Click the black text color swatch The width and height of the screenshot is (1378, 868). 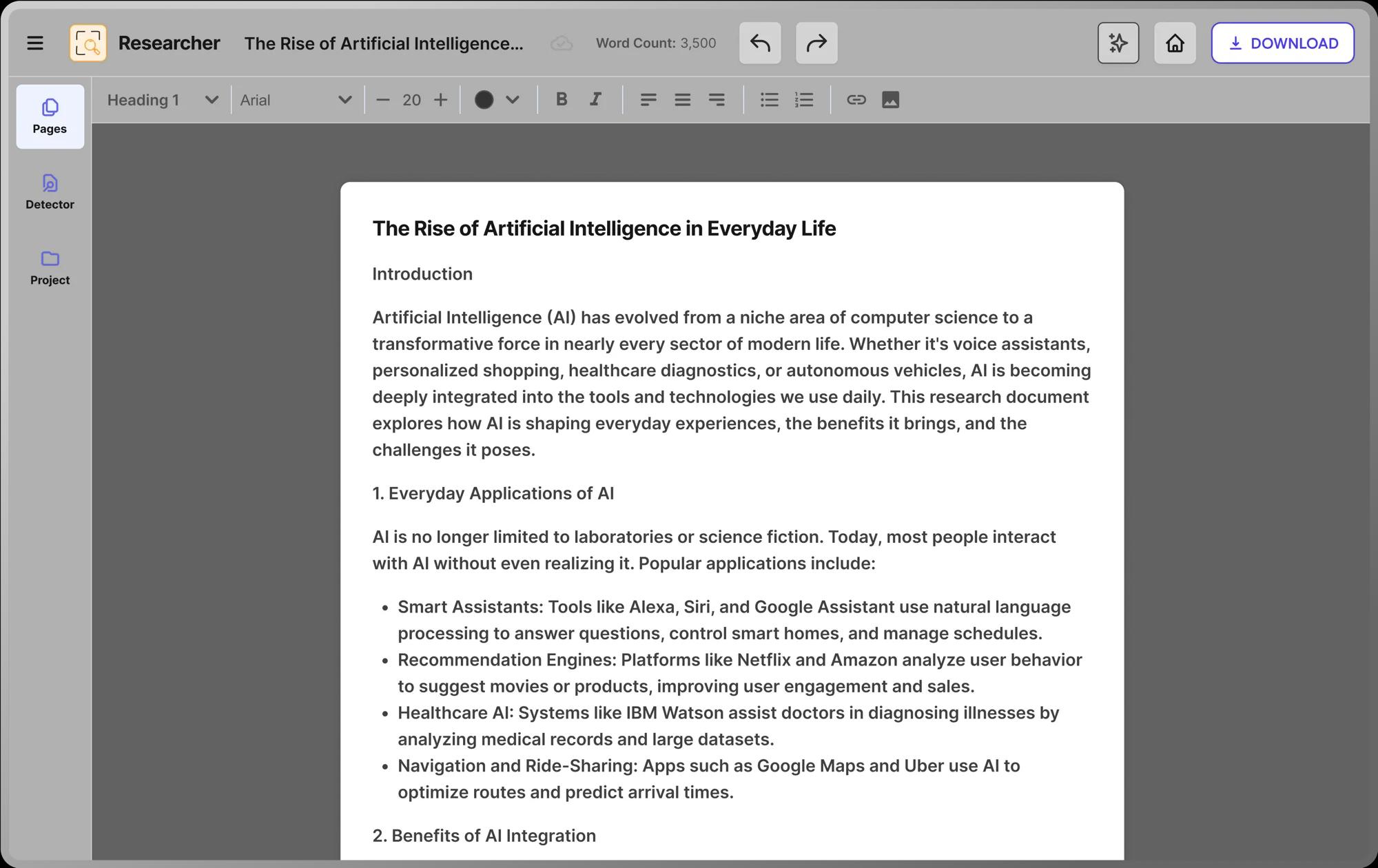484,100
